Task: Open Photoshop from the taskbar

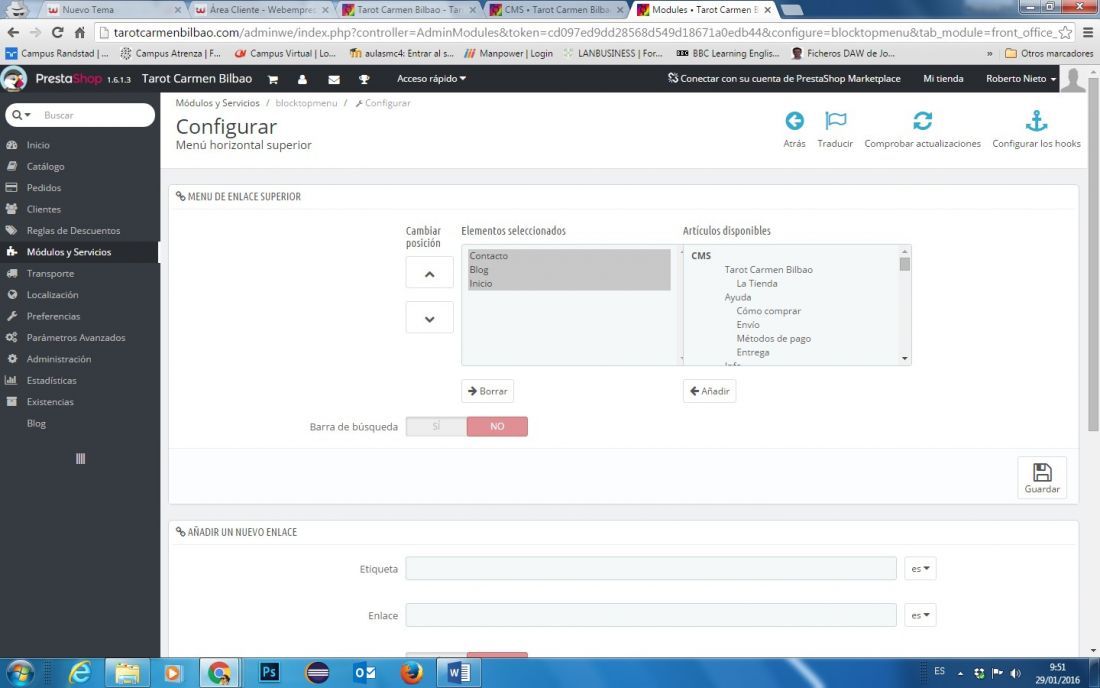Action: (x=269, y=673)
